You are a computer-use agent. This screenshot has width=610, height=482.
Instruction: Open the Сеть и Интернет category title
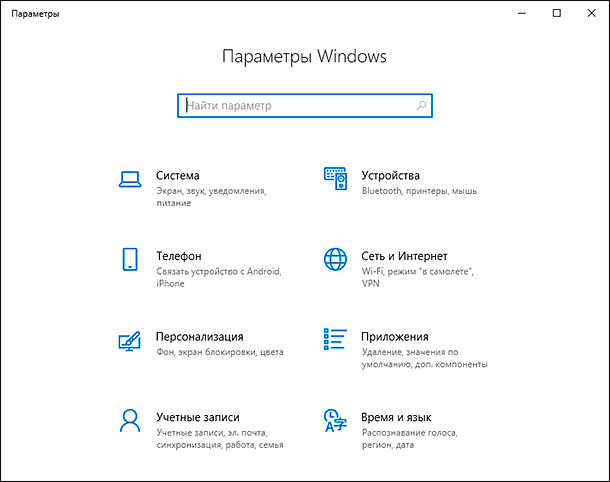(x=404, y=256)
